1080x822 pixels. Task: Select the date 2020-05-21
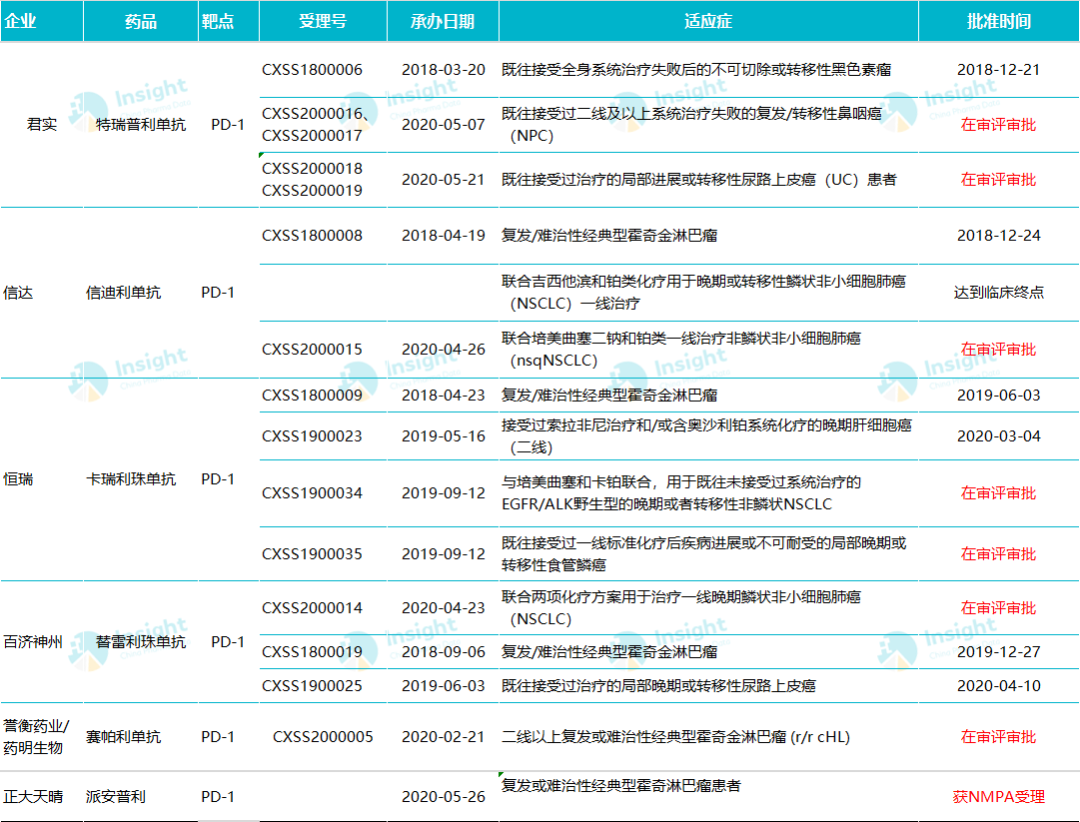[444, 179]
